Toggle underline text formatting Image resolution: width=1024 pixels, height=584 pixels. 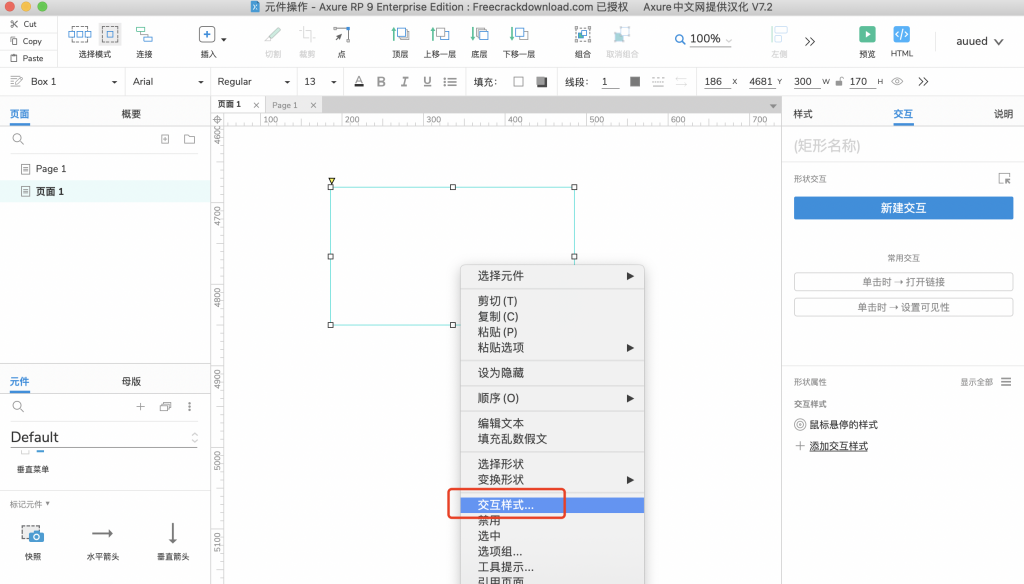(427, 82)
